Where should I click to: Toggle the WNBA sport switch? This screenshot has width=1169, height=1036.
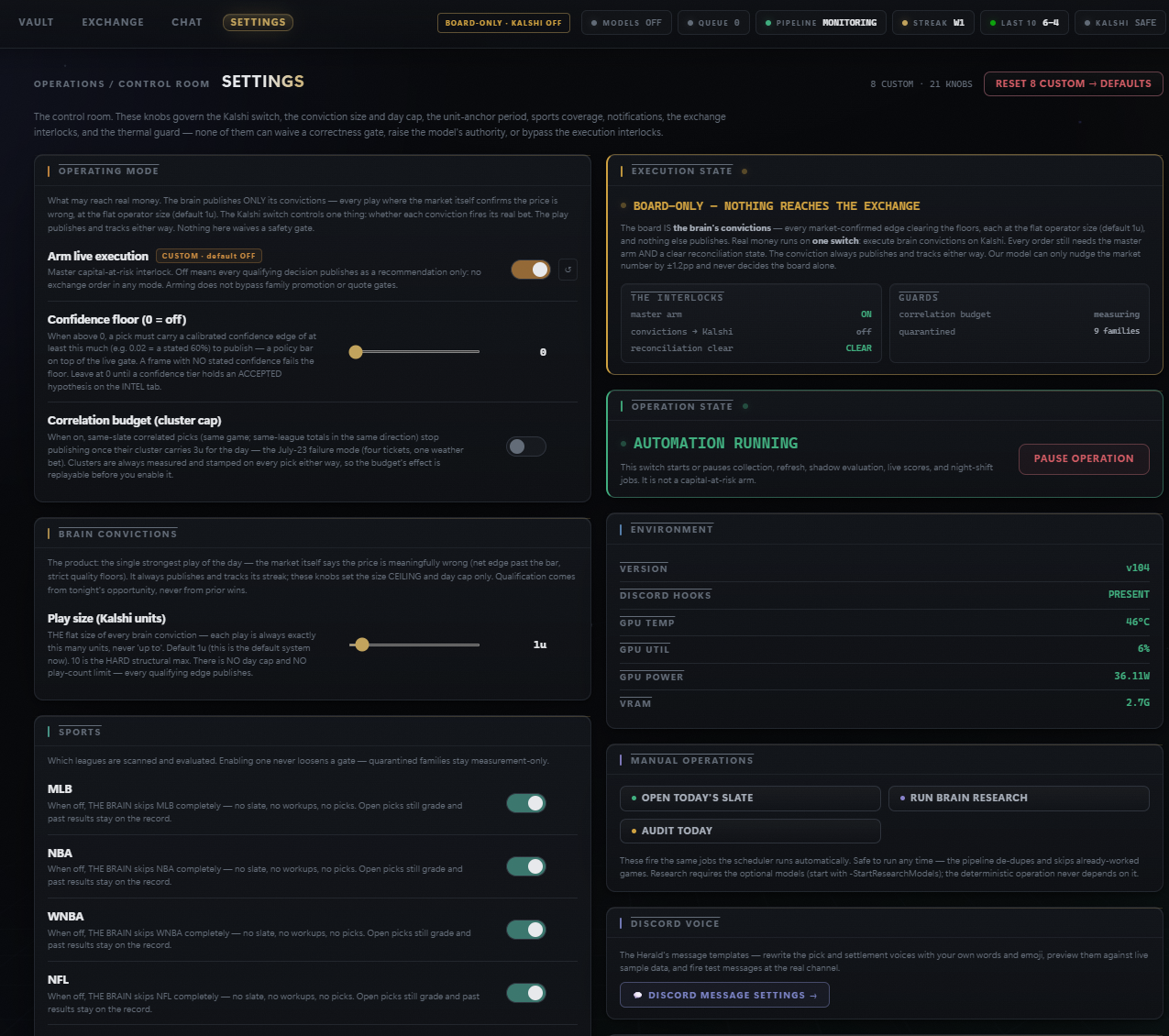[x=526, y=930]
